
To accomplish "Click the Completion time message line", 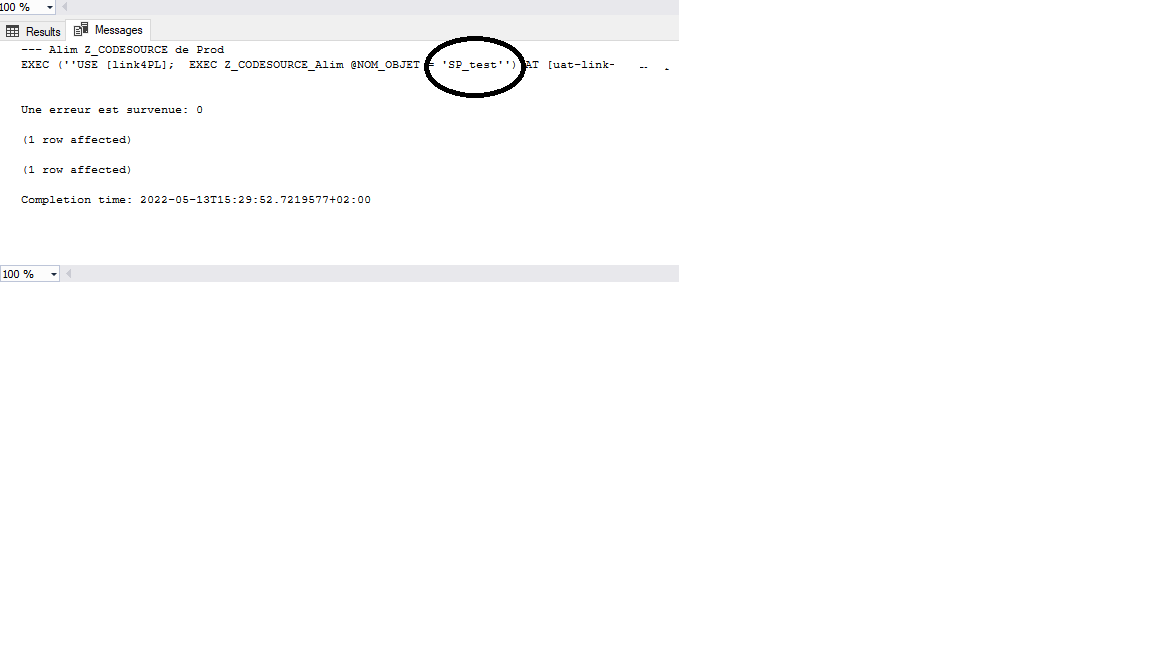I will (x=196, y=200).
